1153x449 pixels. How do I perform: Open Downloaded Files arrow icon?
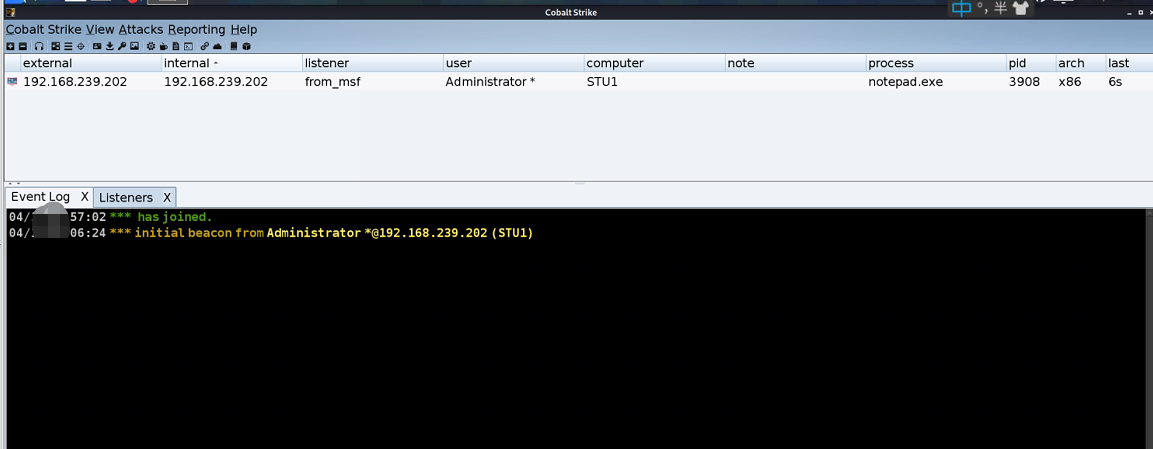(x=110, y=46)
